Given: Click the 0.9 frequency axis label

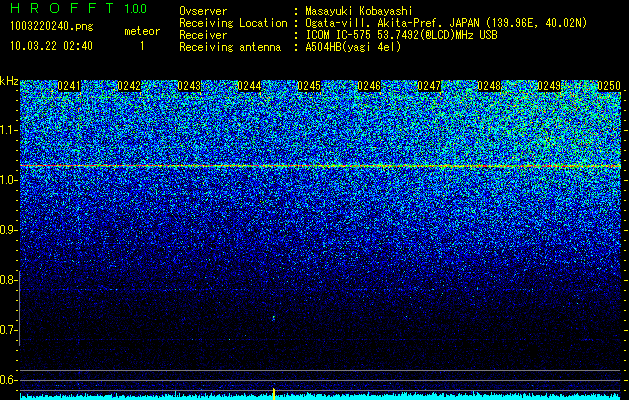Looking at the screenshot, I should tap(8, 230).
